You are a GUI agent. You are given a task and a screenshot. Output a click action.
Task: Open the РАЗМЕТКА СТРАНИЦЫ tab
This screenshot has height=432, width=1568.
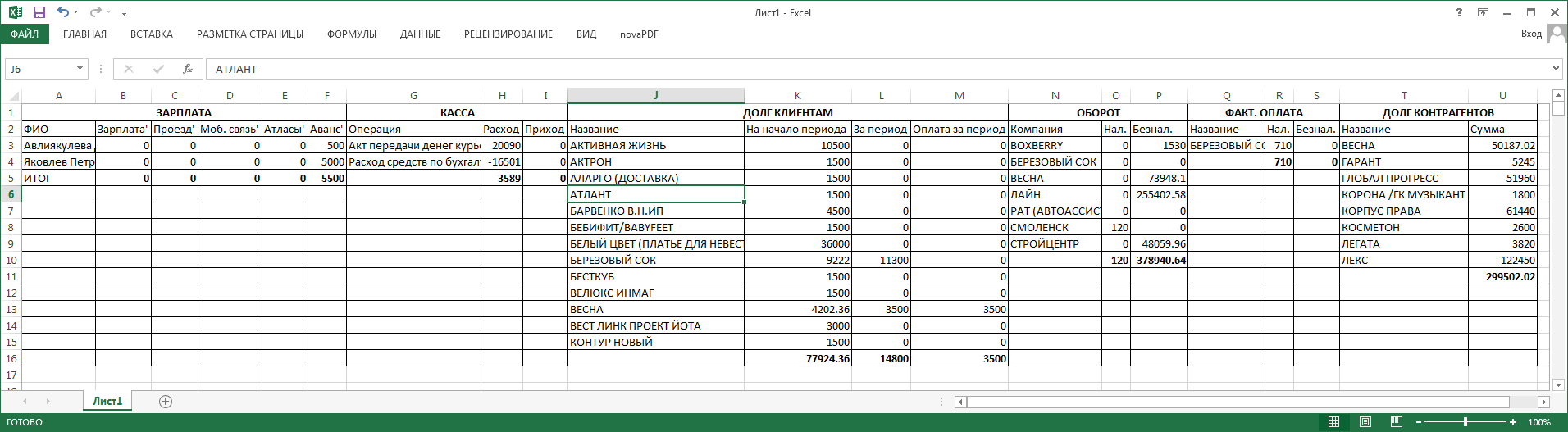(x=250, y=34)
